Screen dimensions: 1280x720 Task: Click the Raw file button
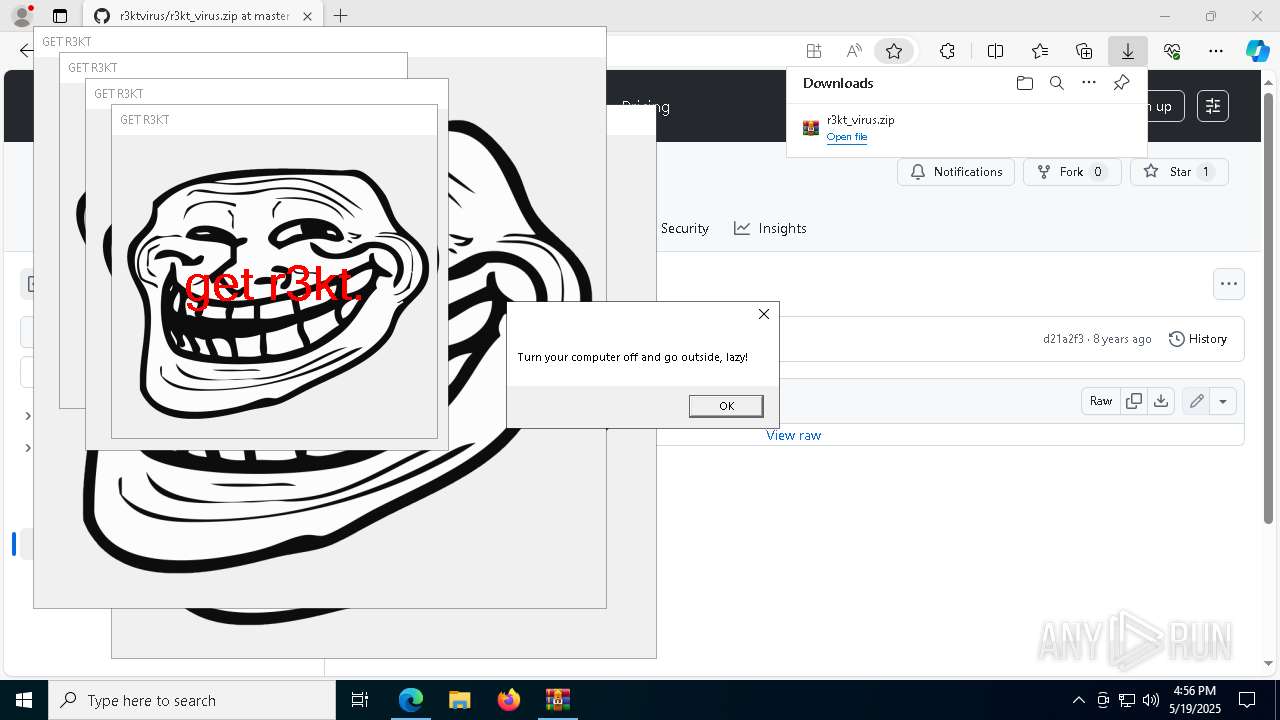[1101, 401]
